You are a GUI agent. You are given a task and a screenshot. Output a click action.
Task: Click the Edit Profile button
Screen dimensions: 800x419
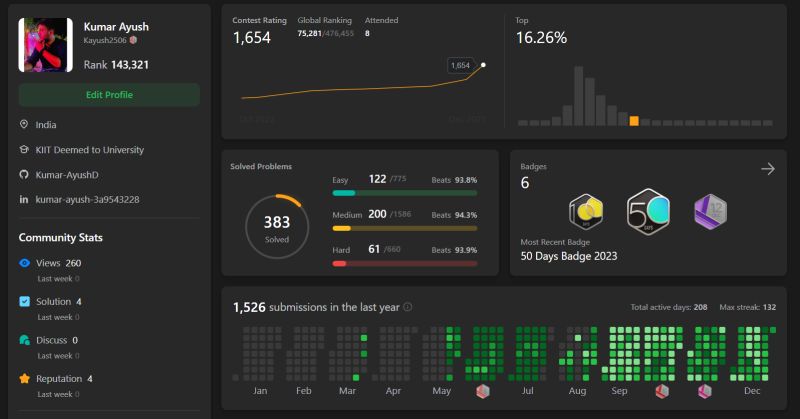coord(109,95)
